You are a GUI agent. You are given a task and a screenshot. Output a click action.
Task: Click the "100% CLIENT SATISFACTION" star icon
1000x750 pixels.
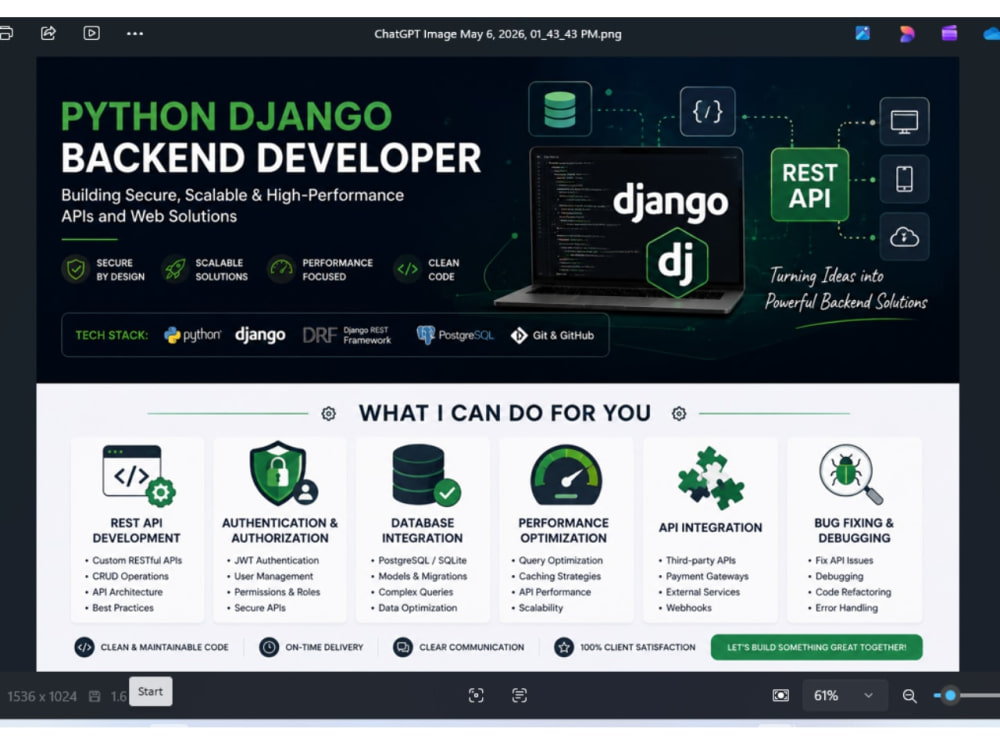(x=564, y=647)
